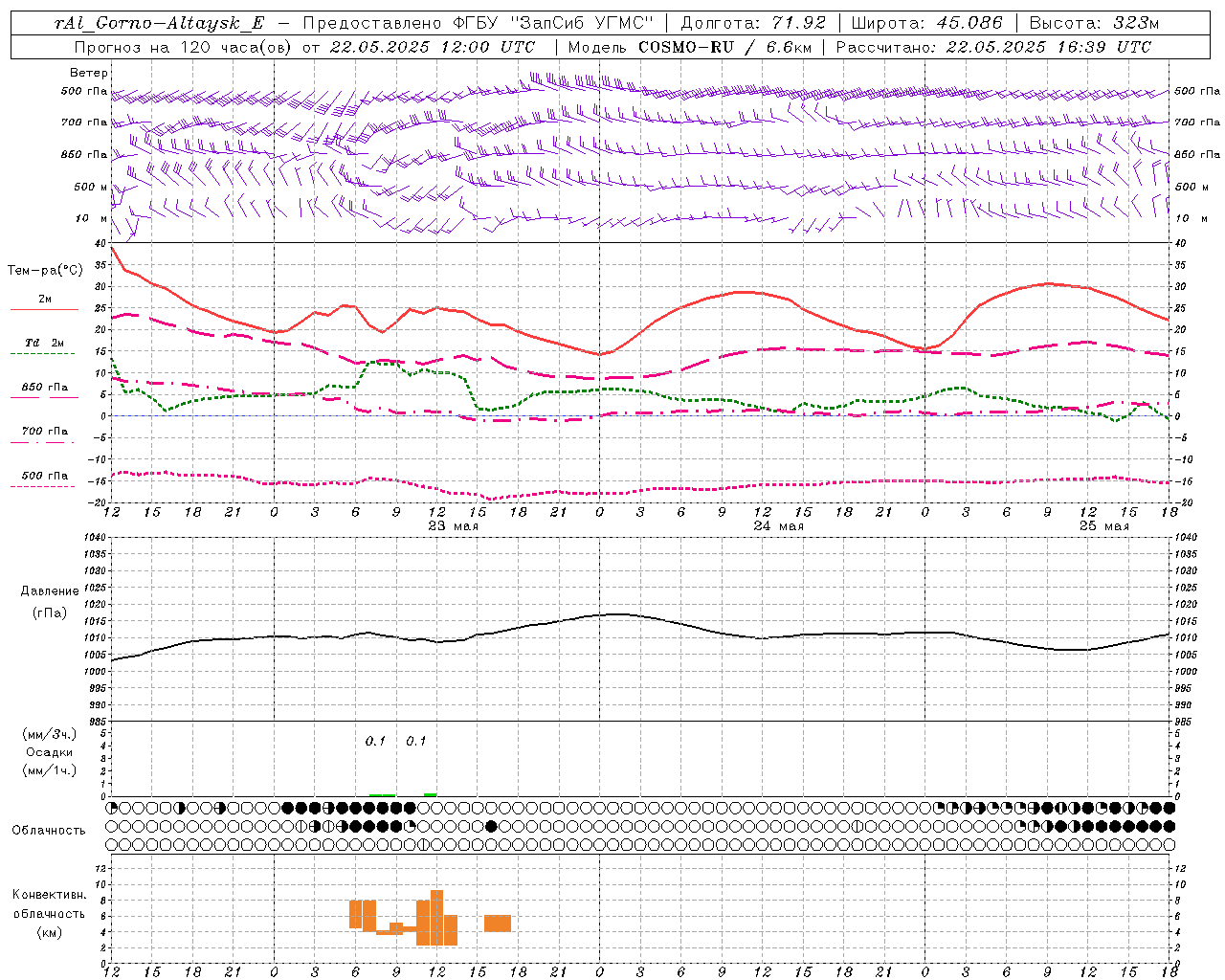Click the Высота: 323м value

[x=1094, y=23]
